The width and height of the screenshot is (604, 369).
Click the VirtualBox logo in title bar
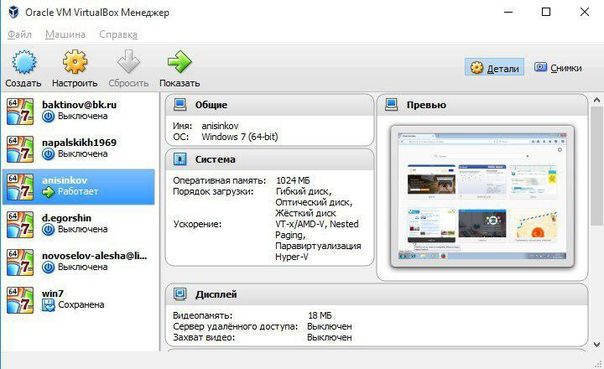click(x=14, y=12)
